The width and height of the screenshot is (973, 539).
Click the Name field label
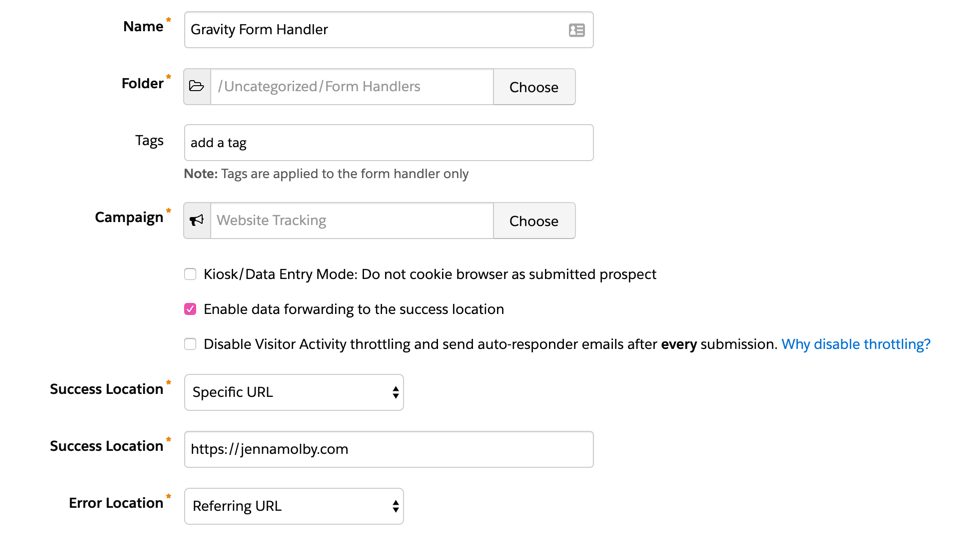click(143, 27)
